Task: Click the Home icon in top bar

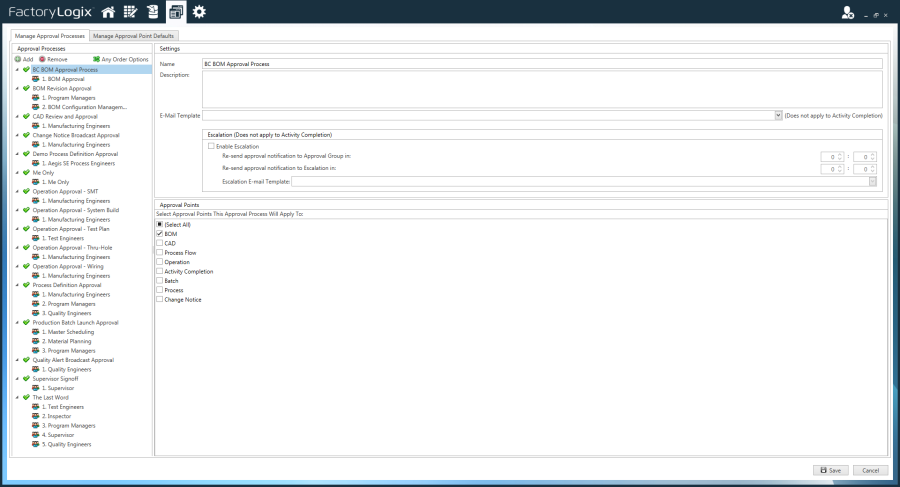Action: point(108,12)
